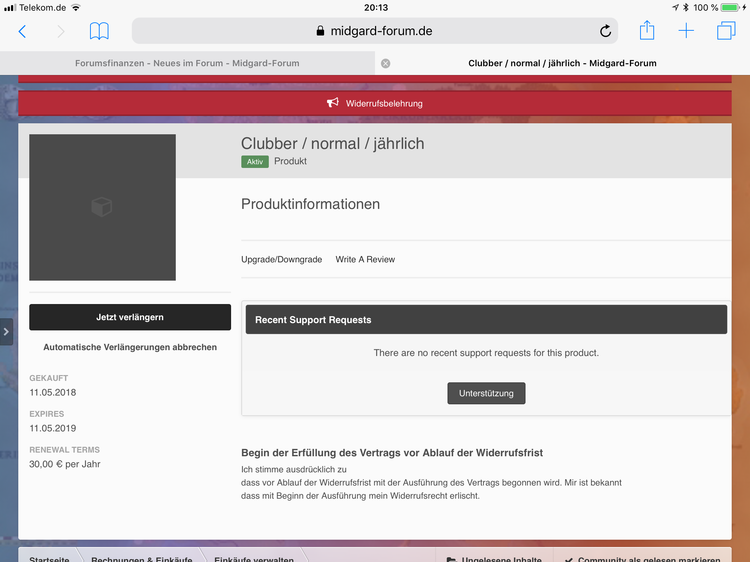Choose Write A Review
The image size is (750, 562).
365,259
